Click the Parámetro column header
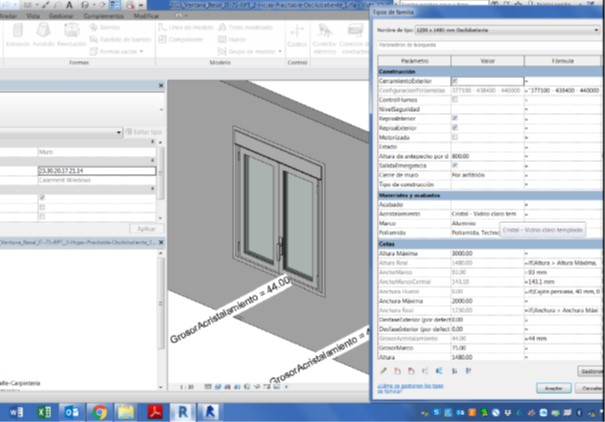Viewport: 605px width, 422px height. pos(414,61)
